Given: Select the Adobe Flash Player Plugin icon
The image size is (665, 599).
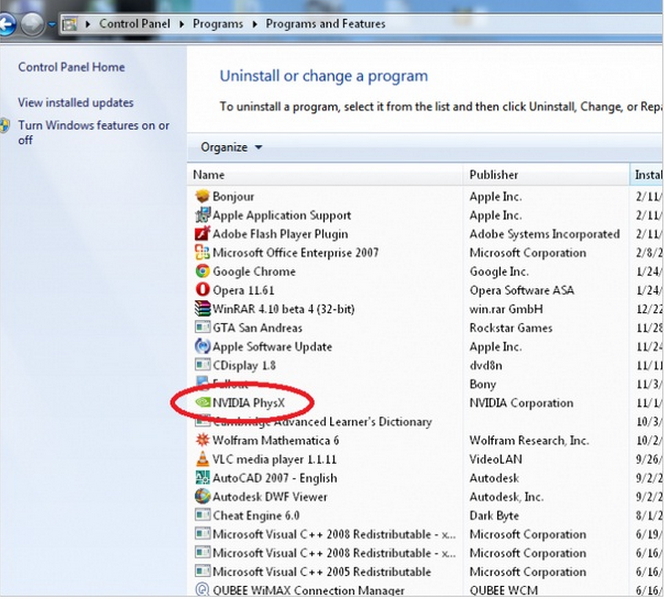Looking at the screenshot, I should click(x=202, y=234).
